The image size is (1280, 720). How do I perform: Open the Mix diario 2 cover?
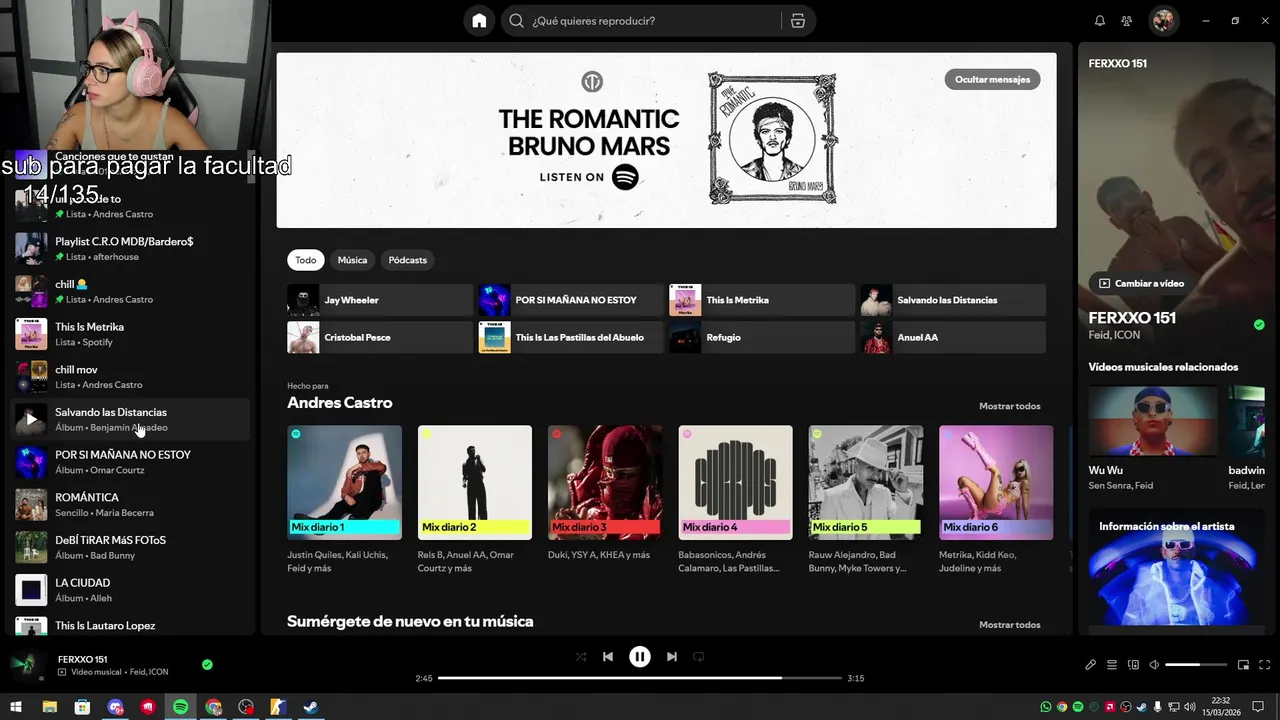pyautogui.click(x=475, y=483)
